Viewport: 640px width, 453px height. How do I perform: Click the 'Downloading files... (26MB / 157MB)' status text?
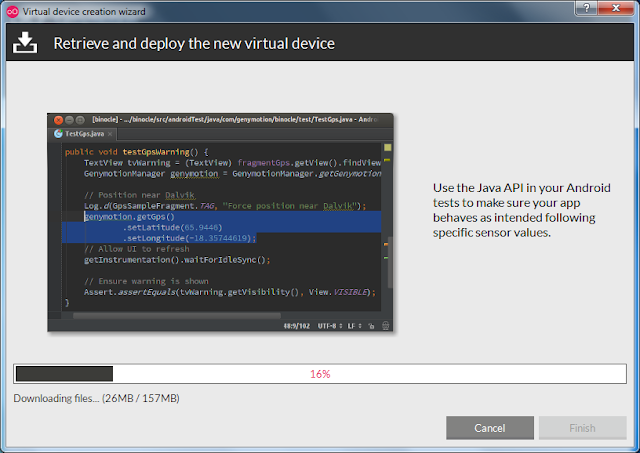click(96, 398)
